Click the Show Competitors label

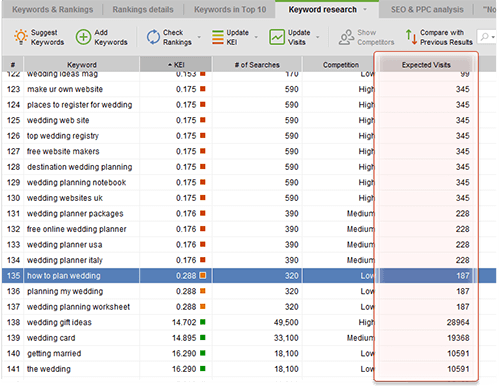376,37
